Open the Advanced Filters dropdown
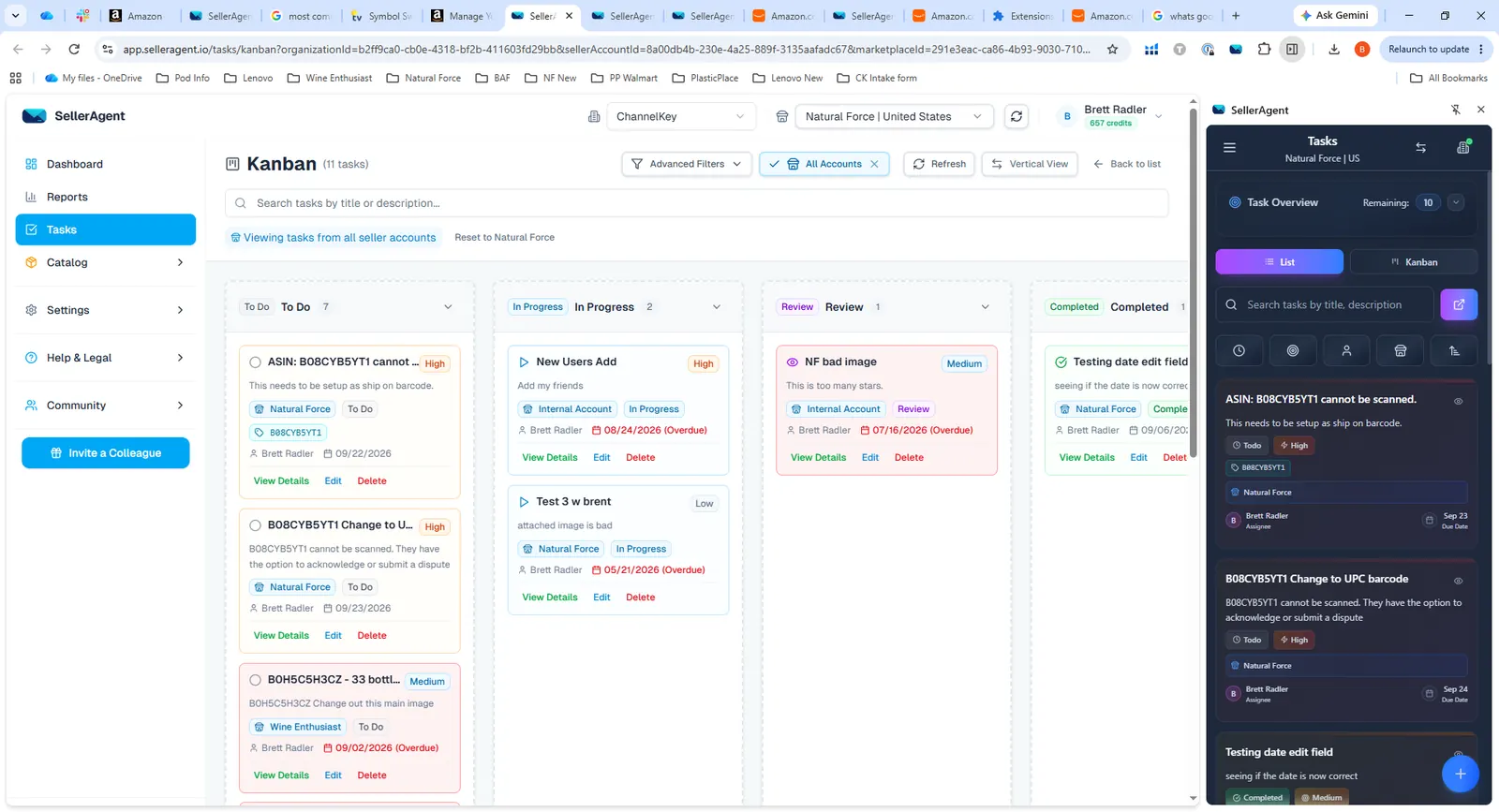The height and width of the screenshot is (812, 1499). click(687, 164)
